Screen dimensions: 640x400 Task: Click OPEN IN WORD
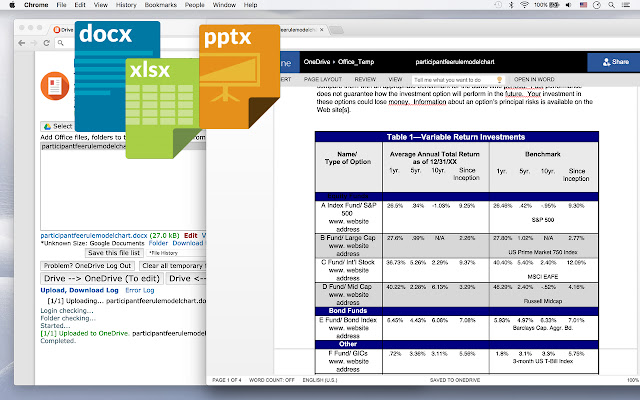tap(534, 79)
